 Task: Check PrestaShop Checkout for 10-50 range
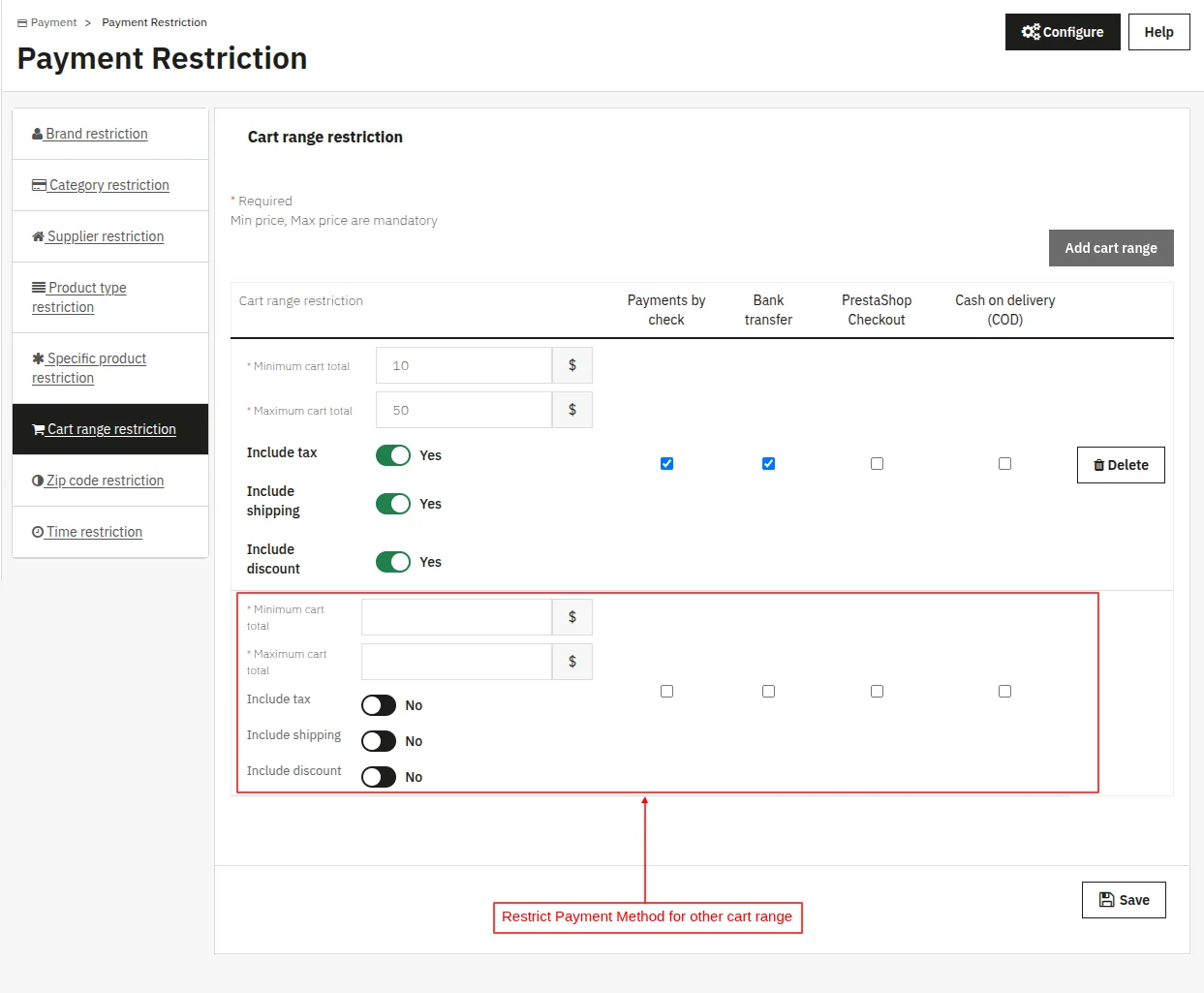[877, 464]
